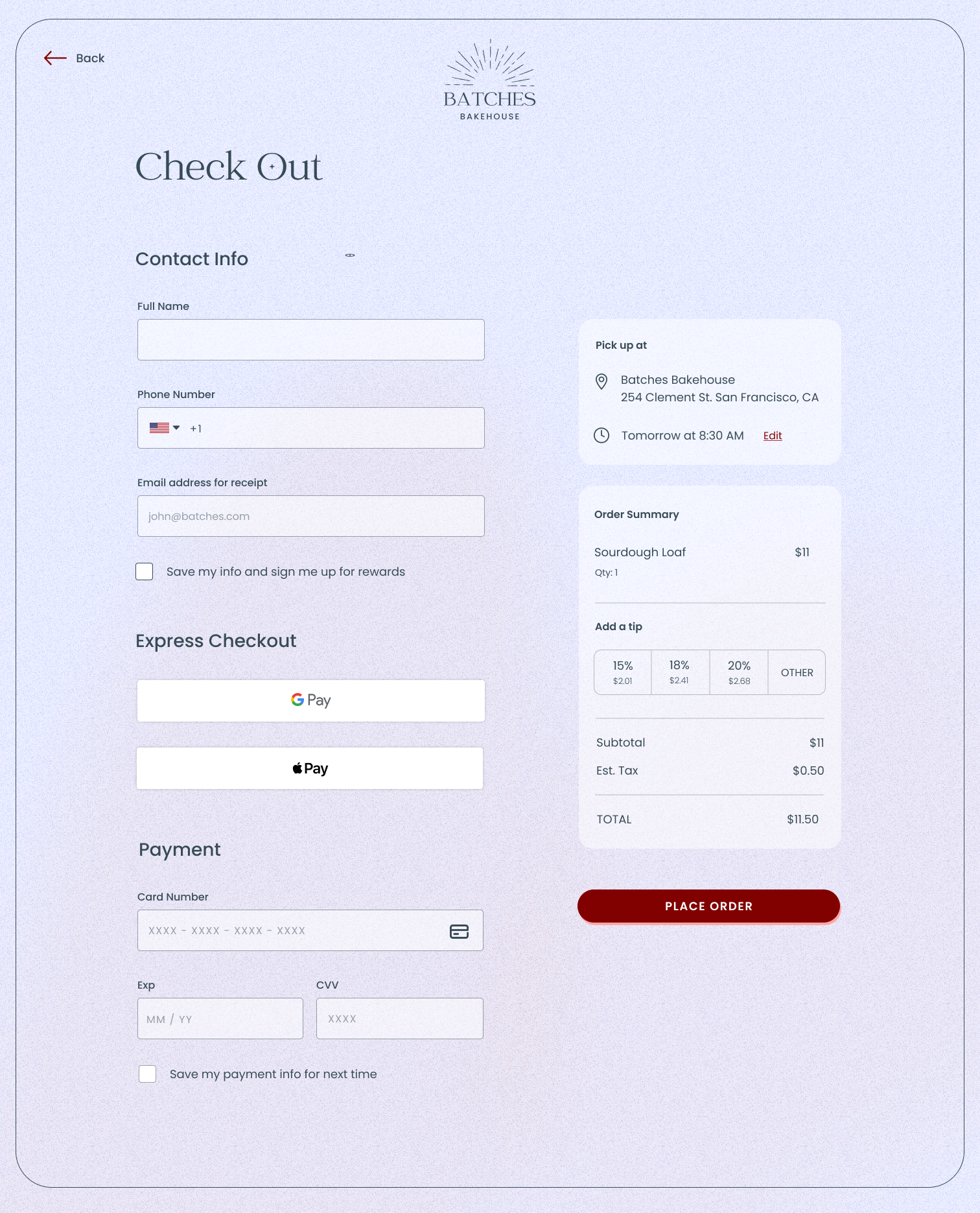Click the location pin icon
Screen dimensions: 980x1213
pos(601,381)
